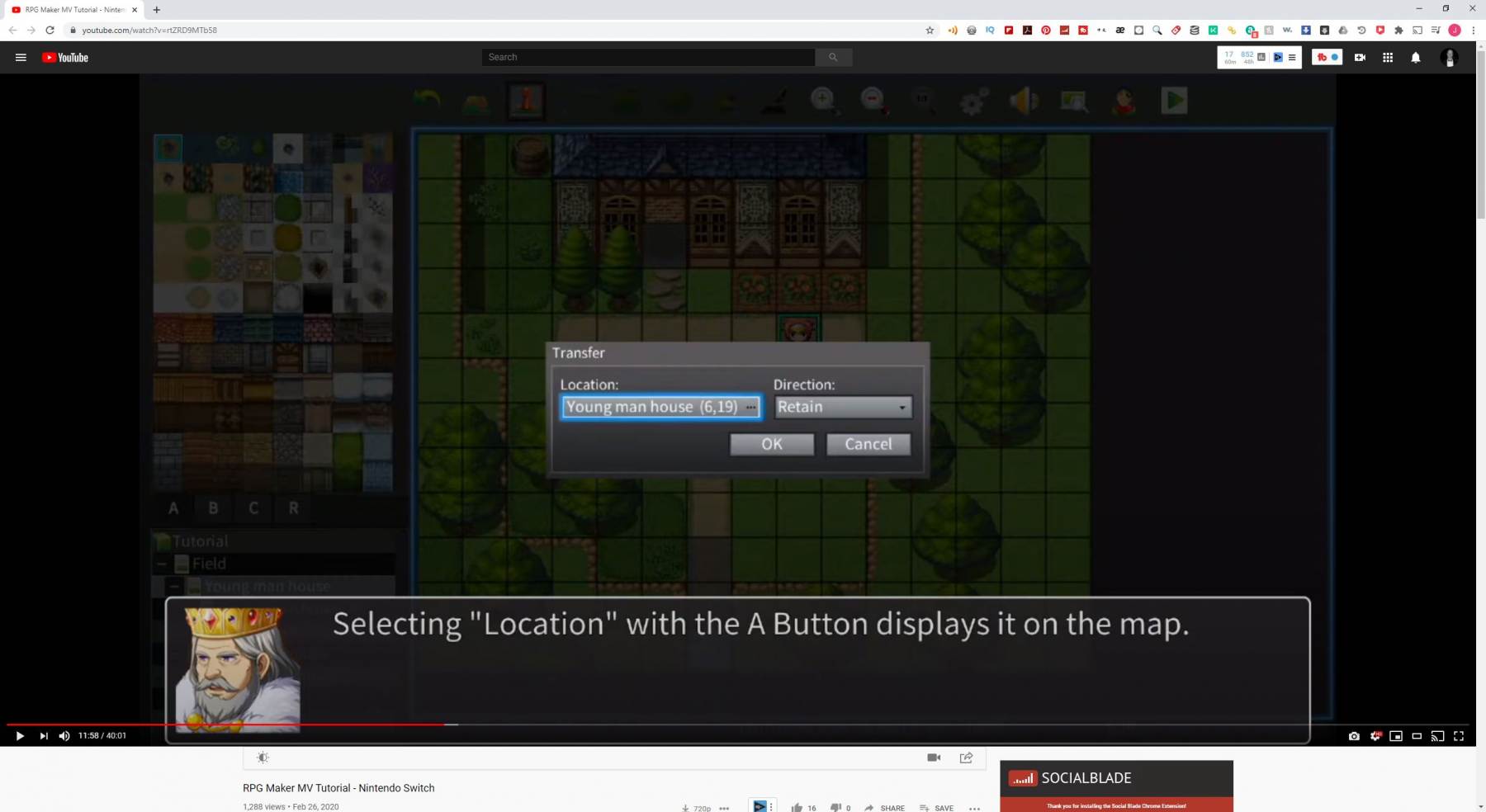
Task: Focus the YouTube search box
Action: pos(648,57)
